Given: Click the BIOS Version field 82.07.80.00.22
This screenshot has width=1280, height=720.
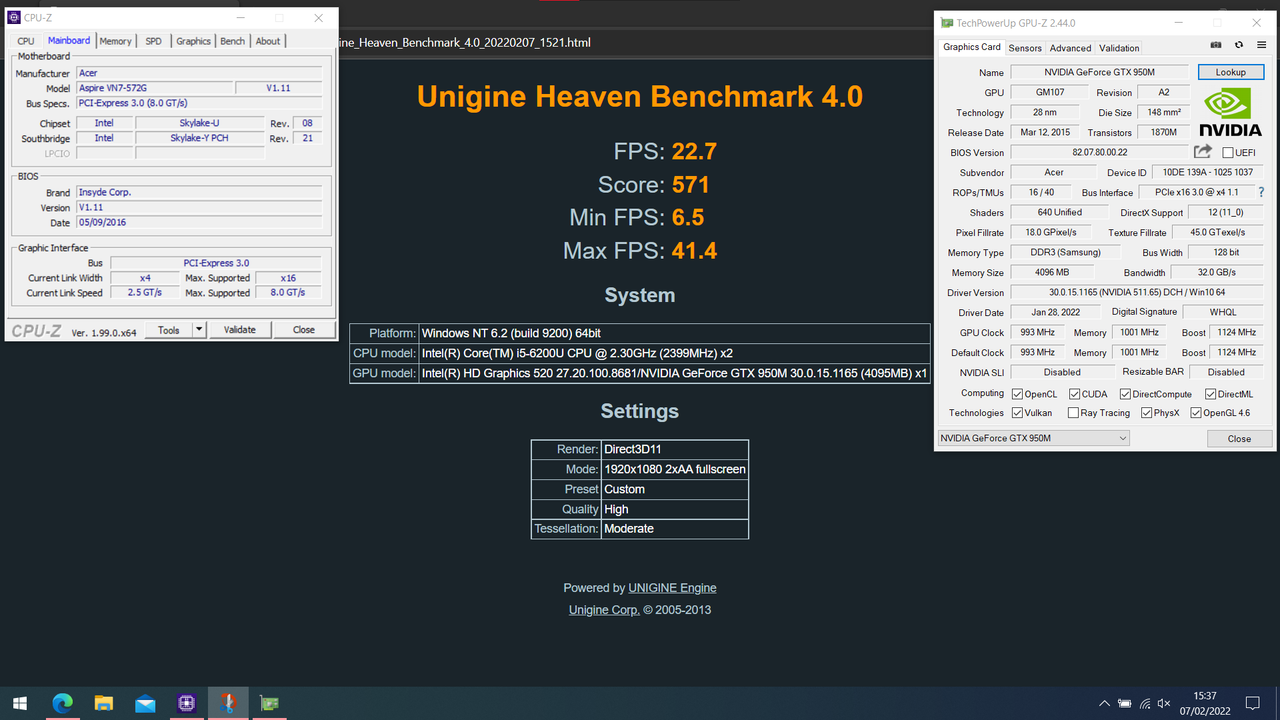Looking at the screenshot, I should 1100,152.
